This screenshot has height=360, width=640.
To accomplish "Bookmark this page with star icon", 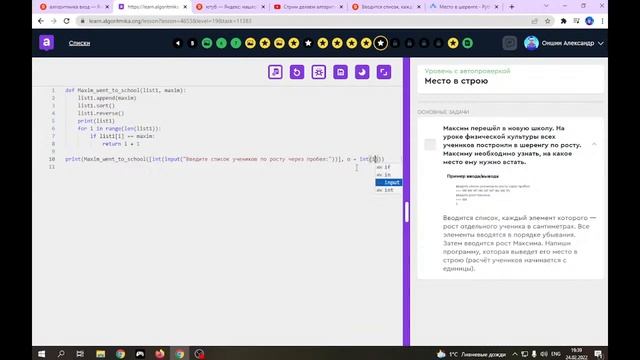I will click(547, 21).
